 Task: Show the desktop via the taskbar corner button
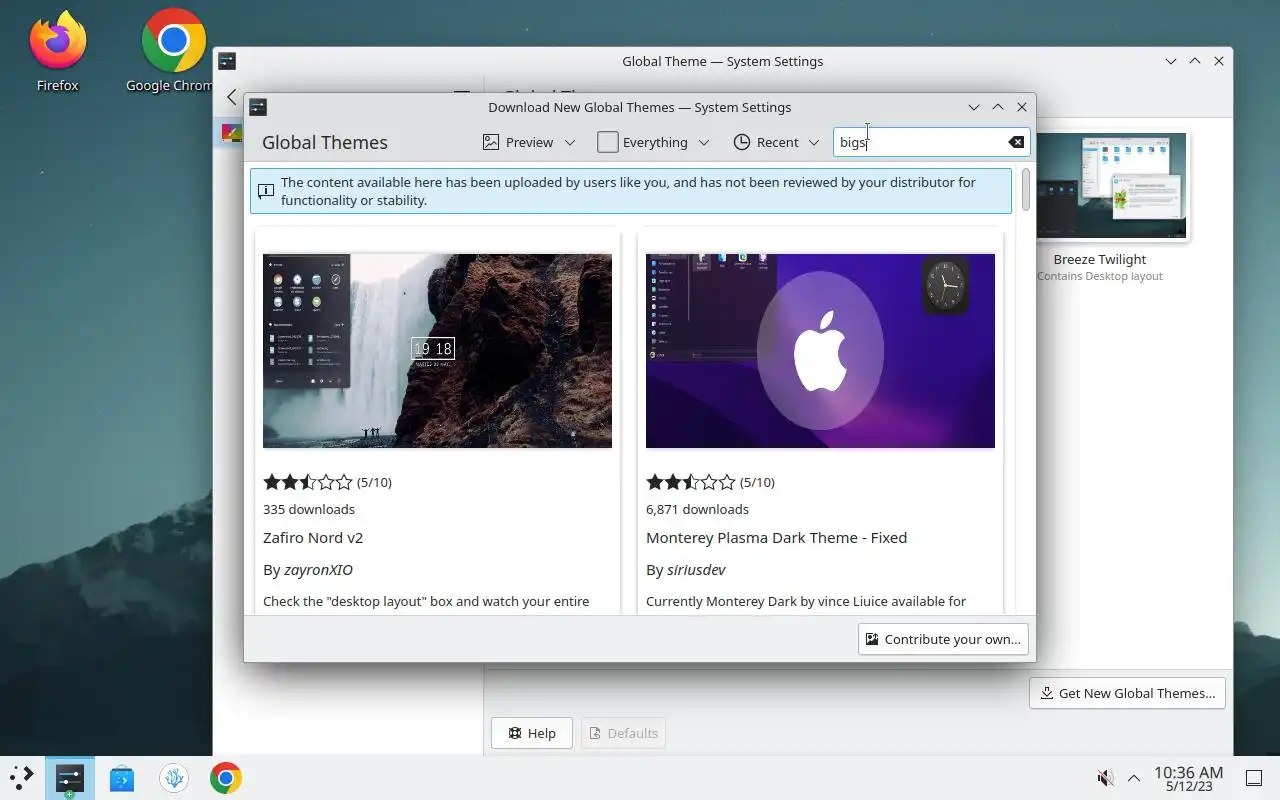1254,778
